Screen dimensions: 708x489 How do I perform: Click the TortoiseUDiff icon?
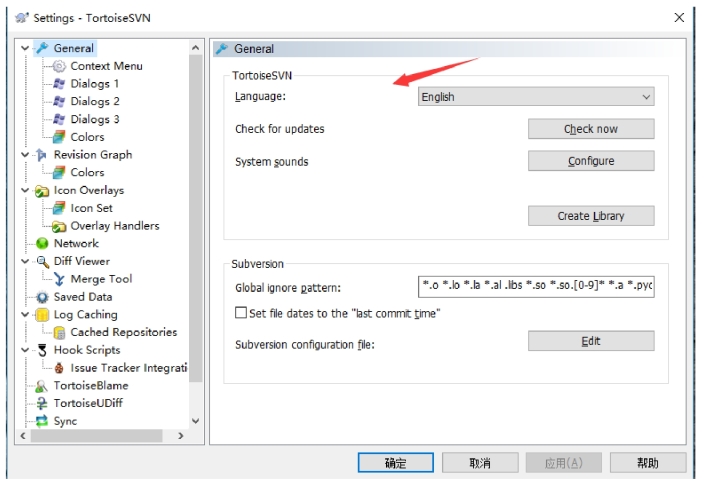pos(42,403)
